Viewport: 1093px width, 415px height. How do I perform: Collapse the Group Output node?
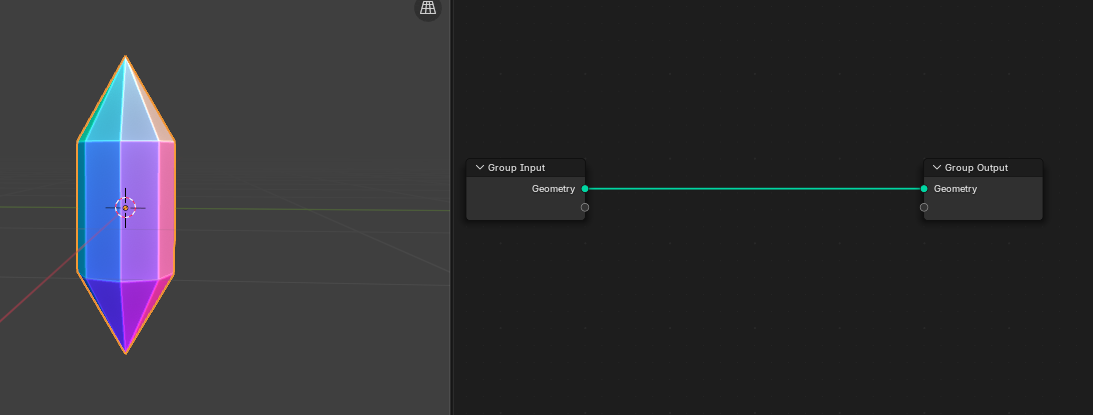[937, 167]
